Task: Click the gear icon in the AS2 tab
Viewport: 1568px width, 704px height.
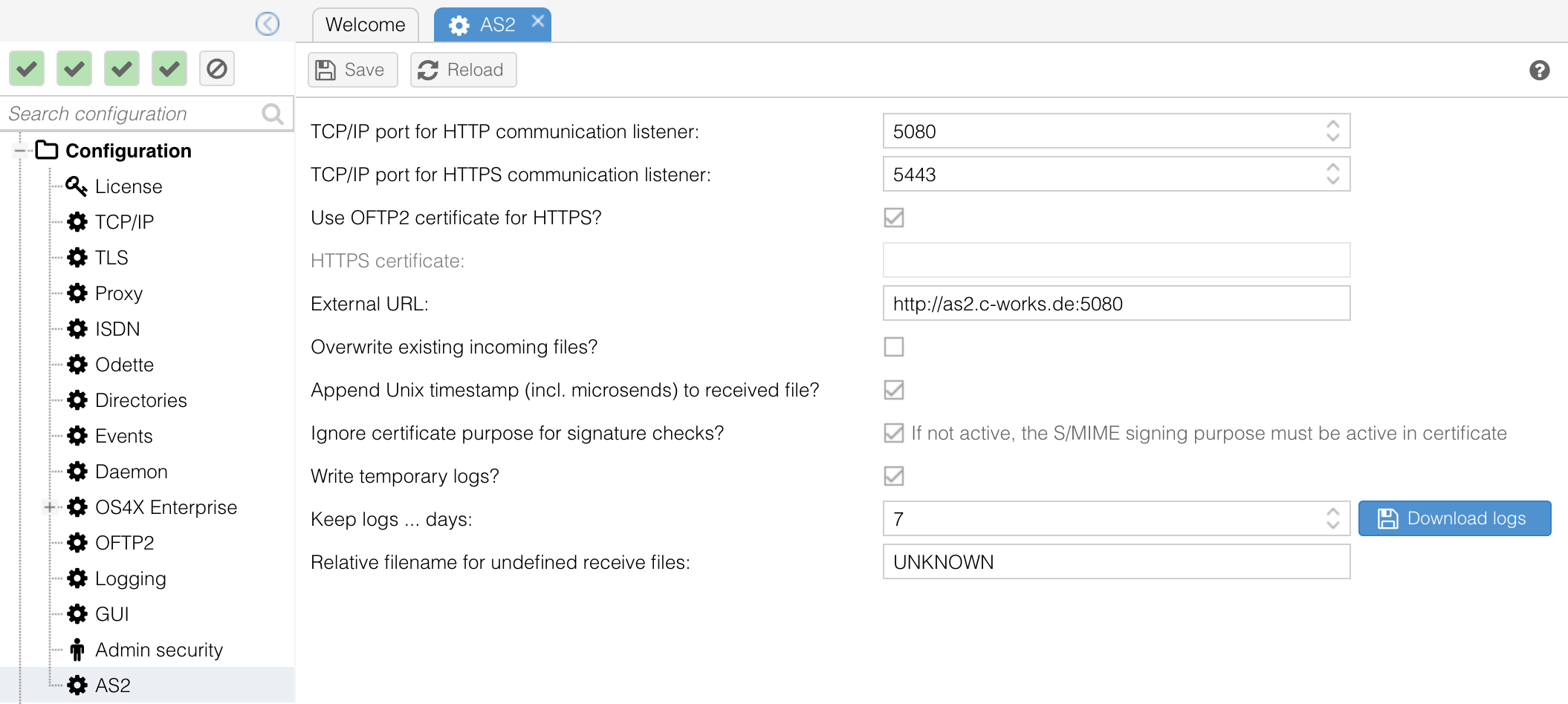Action: coord(459,25)
